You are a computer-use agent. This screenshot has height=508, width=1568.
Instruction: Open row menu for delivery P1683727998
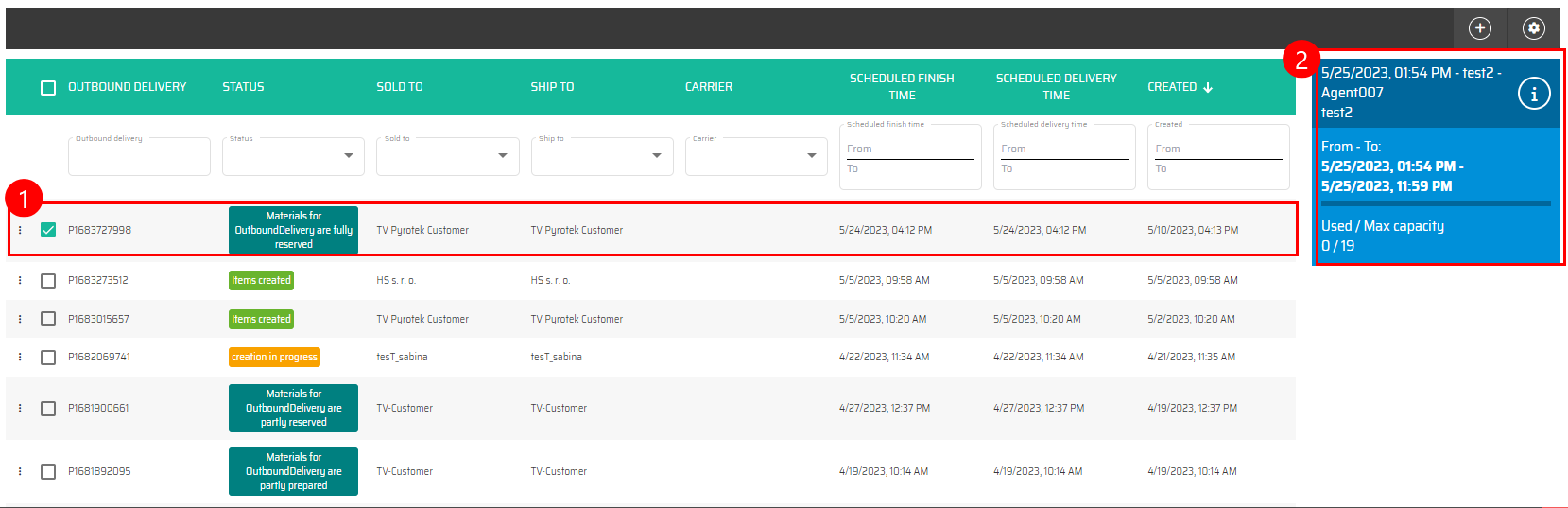pos(20,230)
